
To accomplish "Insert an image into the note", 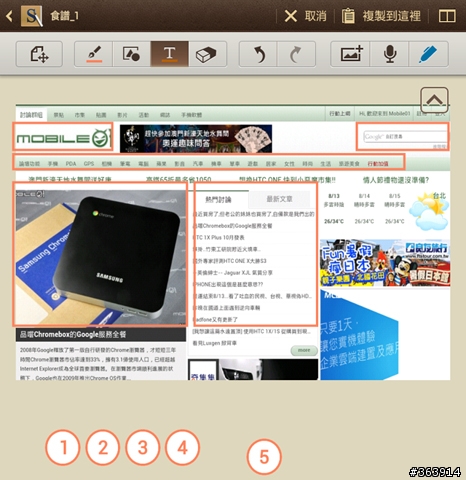I will [x=350, y=54].
